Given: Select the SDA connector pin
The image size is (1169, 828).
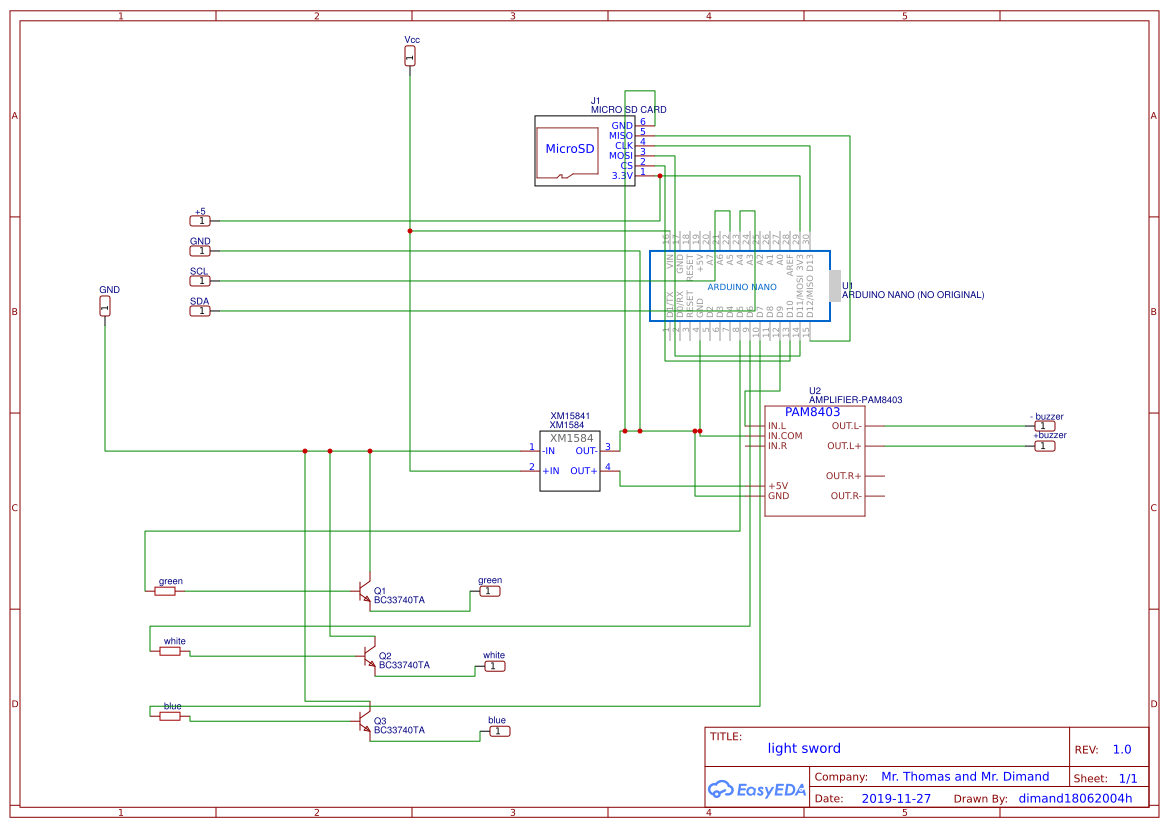Looking at the screenshot, I should [x=201, y=311].
